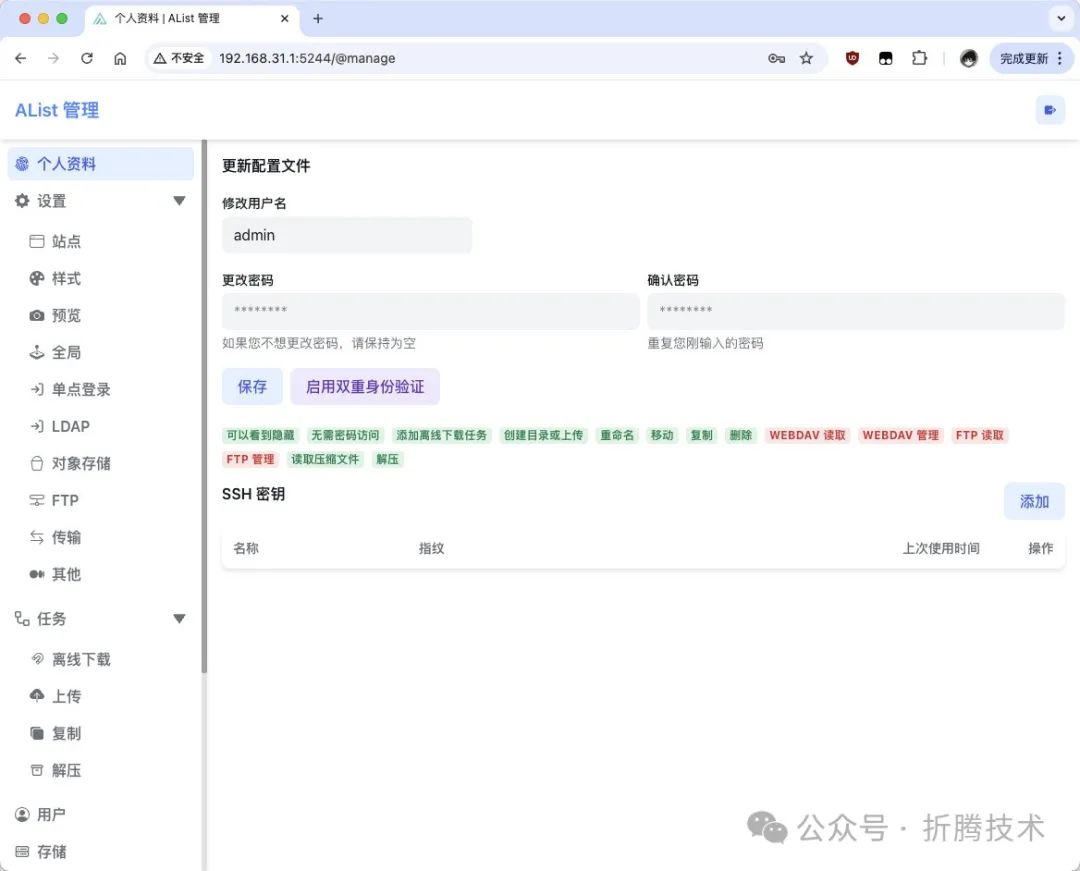1080x871 pixels.
Task: Click the logout icon in the AList header
Action: 1050,110
